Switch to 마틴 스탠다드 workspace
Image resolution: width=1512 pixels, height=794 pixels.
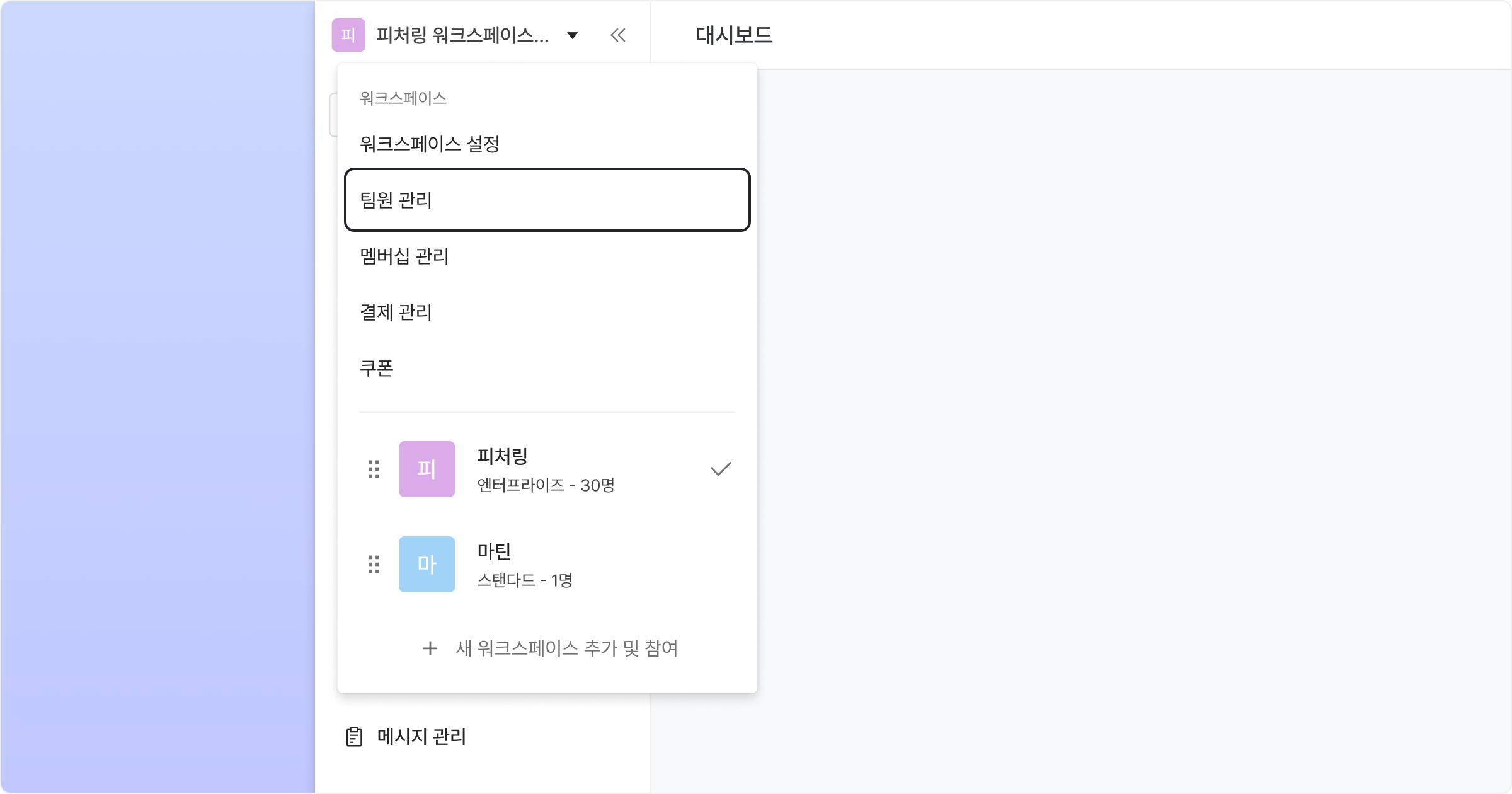547,564
